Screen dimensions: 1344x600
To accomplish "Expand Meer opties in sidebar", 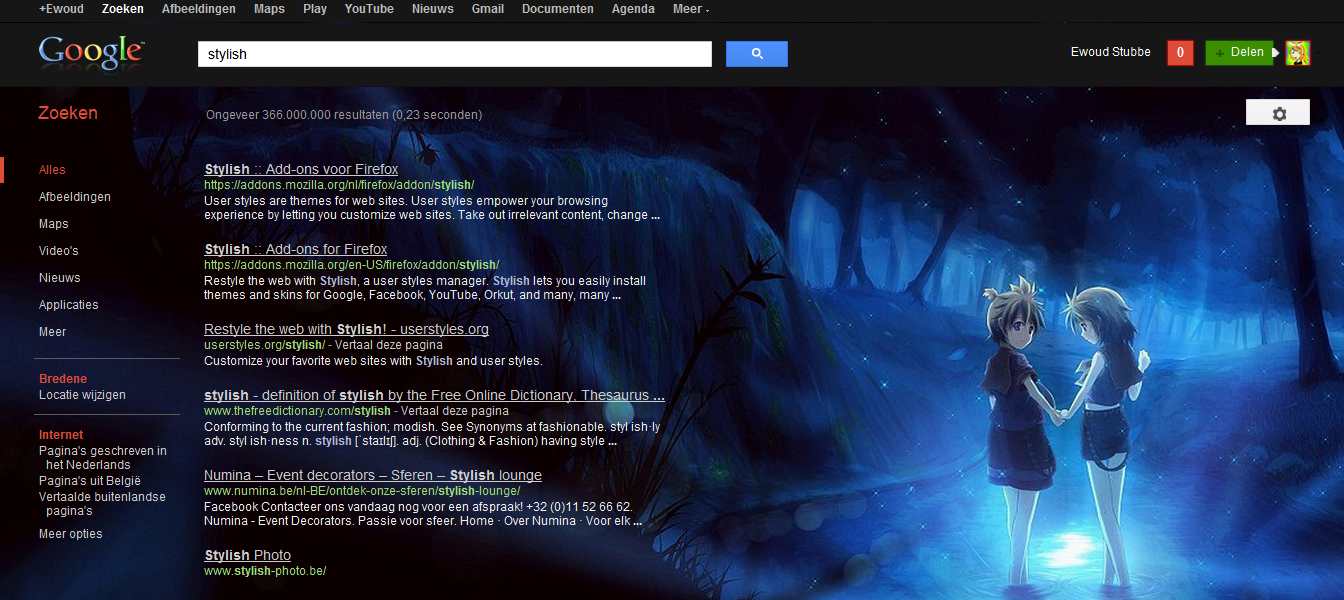I will click(x=71, y=534).
